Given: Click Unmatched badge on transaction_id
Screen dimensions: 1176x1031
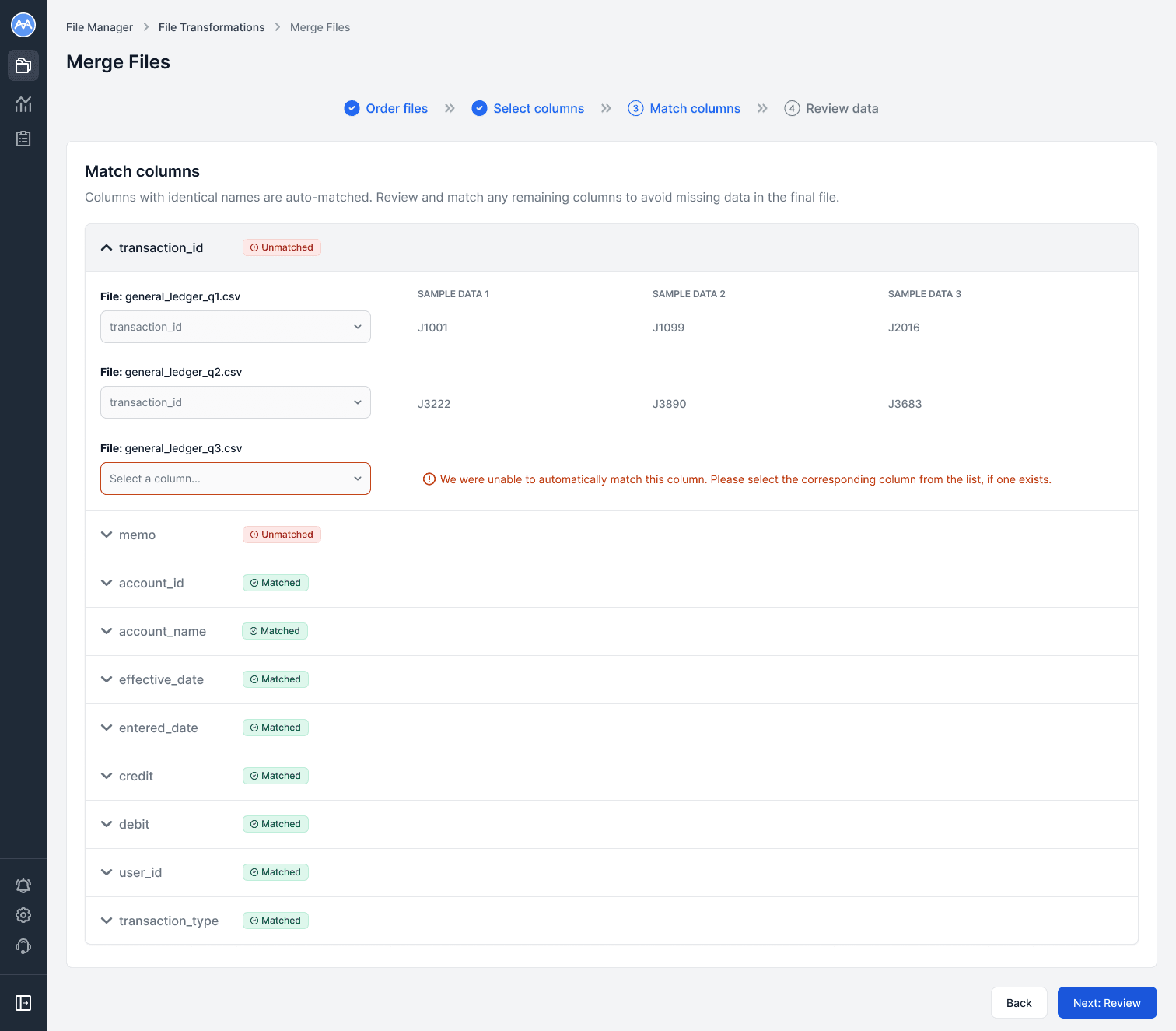Looking at the screenshot, I should [x=282, y=247].
